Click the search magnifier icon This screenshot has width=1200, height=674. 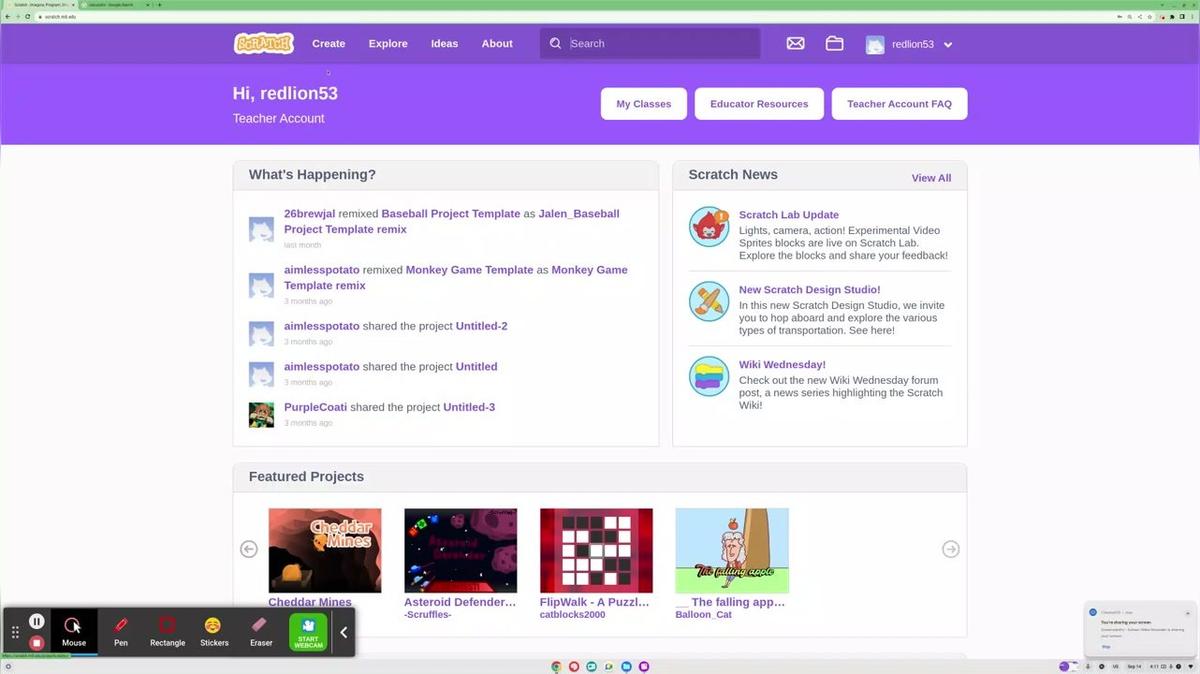click(x=556, y=44)
